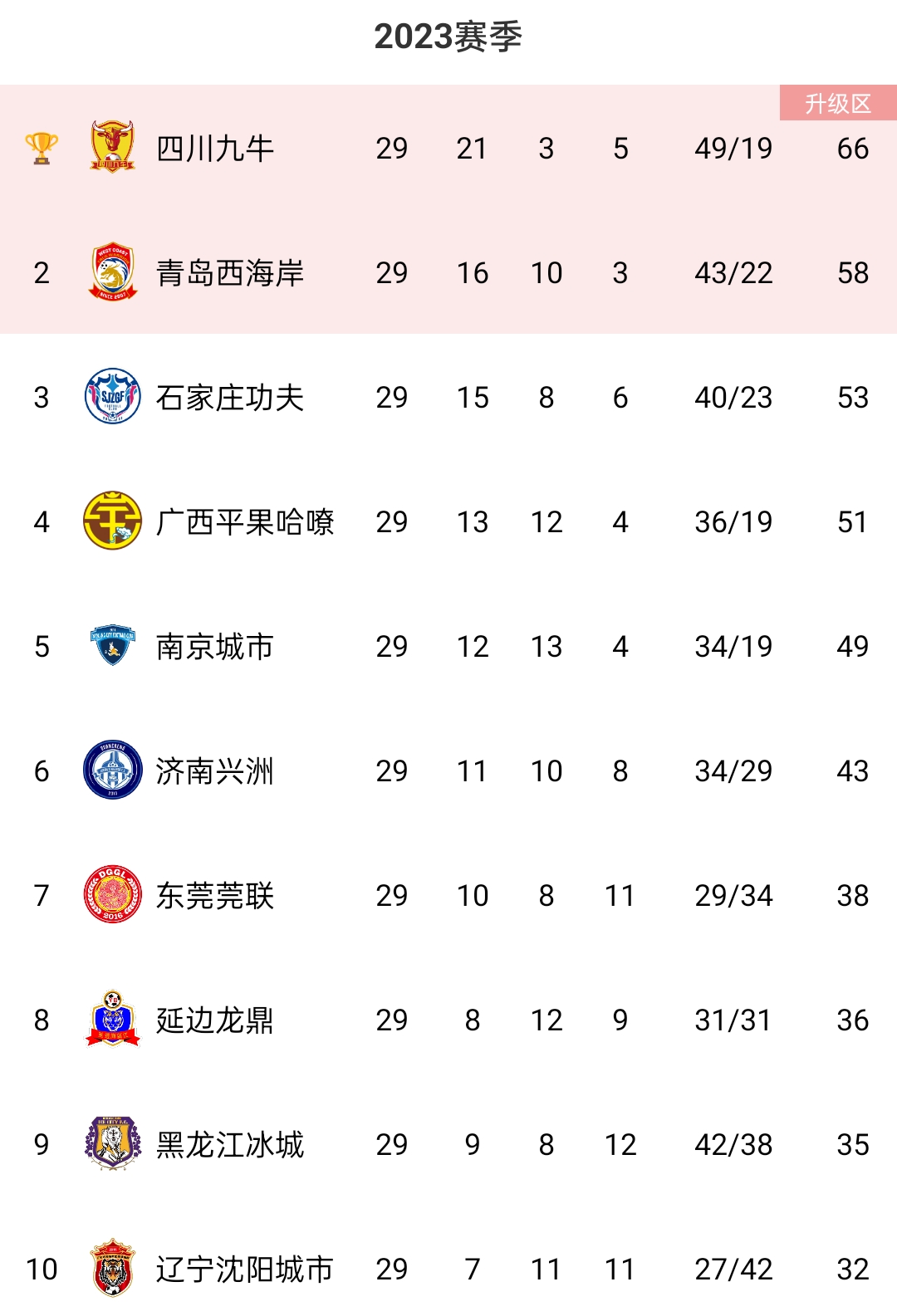
Task: Select the 石家庄功夫 team badge
Action: pos(112,396)
